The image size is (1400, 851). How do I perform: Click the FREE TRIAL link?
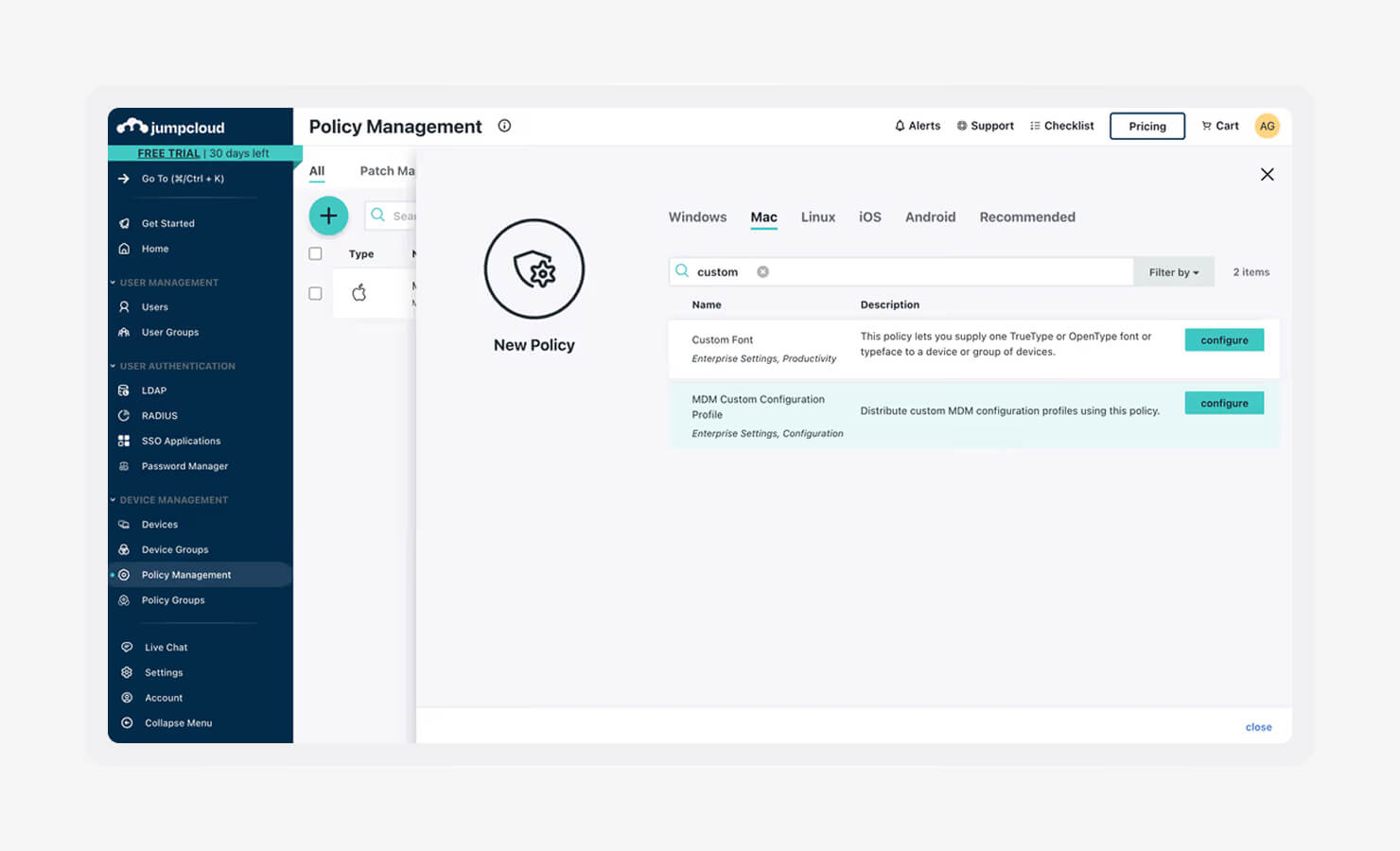[x=168, y=153]
